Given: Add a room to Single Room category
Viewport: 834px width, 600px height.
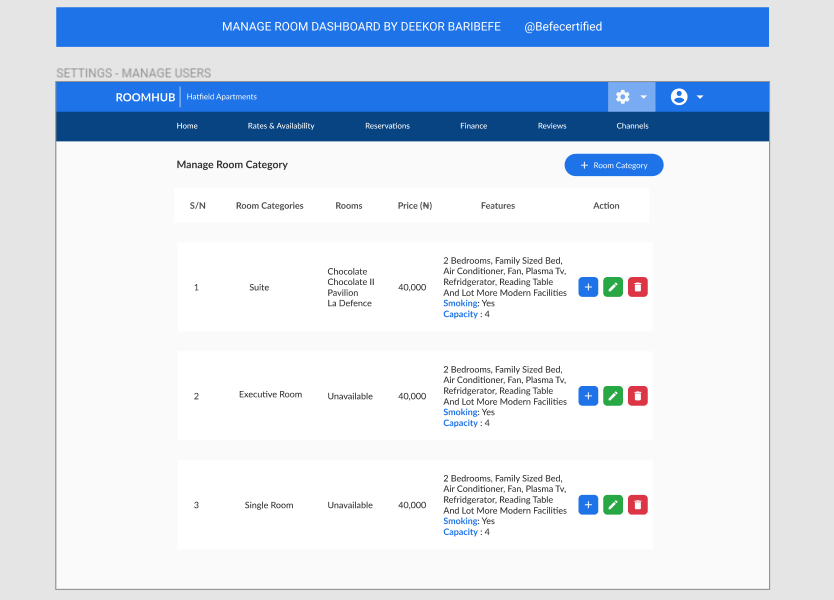Looking at the screenshot, I should 588,505.
